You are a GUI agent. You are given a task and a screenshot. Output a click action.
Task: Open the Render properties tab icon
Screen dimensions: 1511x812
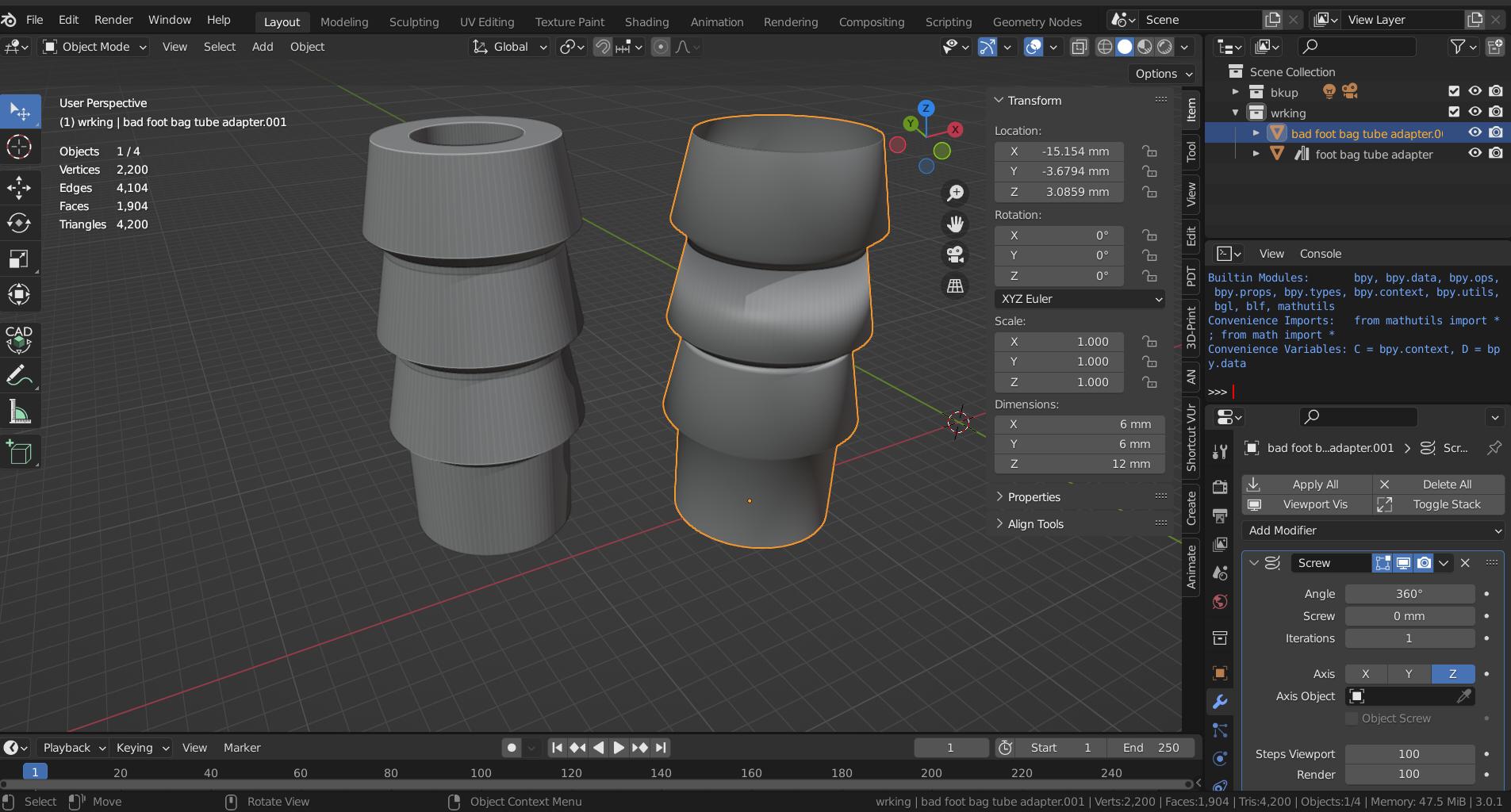pos(1220,486)
